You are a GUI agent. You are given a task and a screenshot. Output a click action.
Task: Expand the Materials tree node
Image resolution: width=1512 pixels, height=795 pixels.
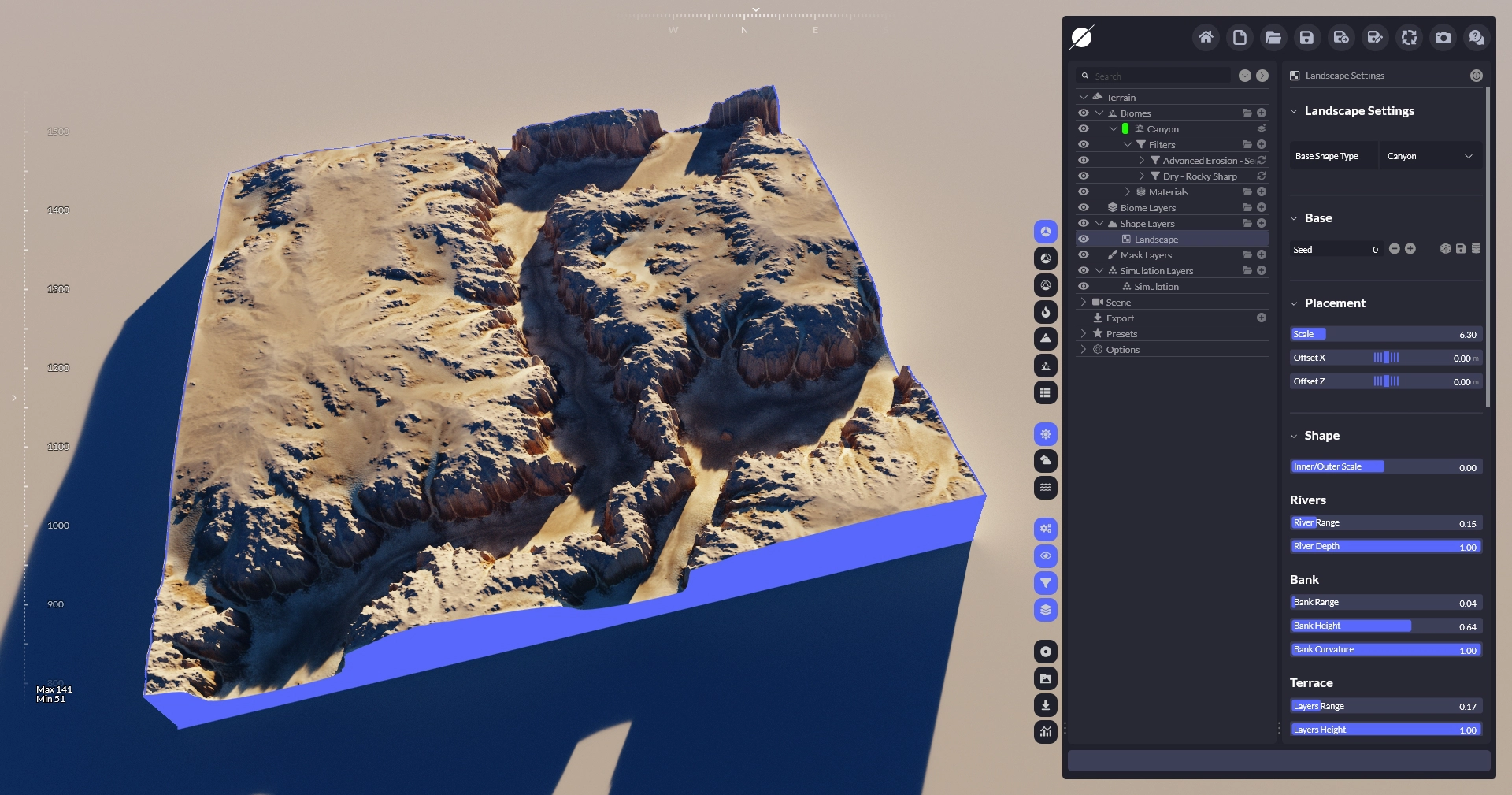[1127, 192]
